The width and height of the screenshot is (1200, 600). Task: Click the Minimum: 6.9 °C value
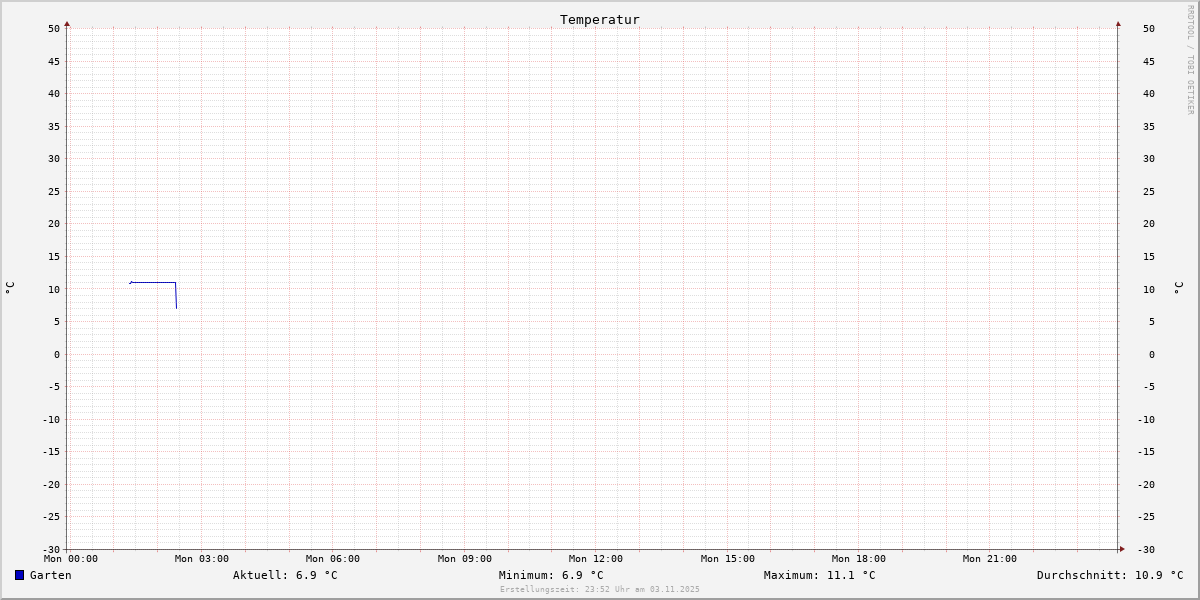point(551,575)
